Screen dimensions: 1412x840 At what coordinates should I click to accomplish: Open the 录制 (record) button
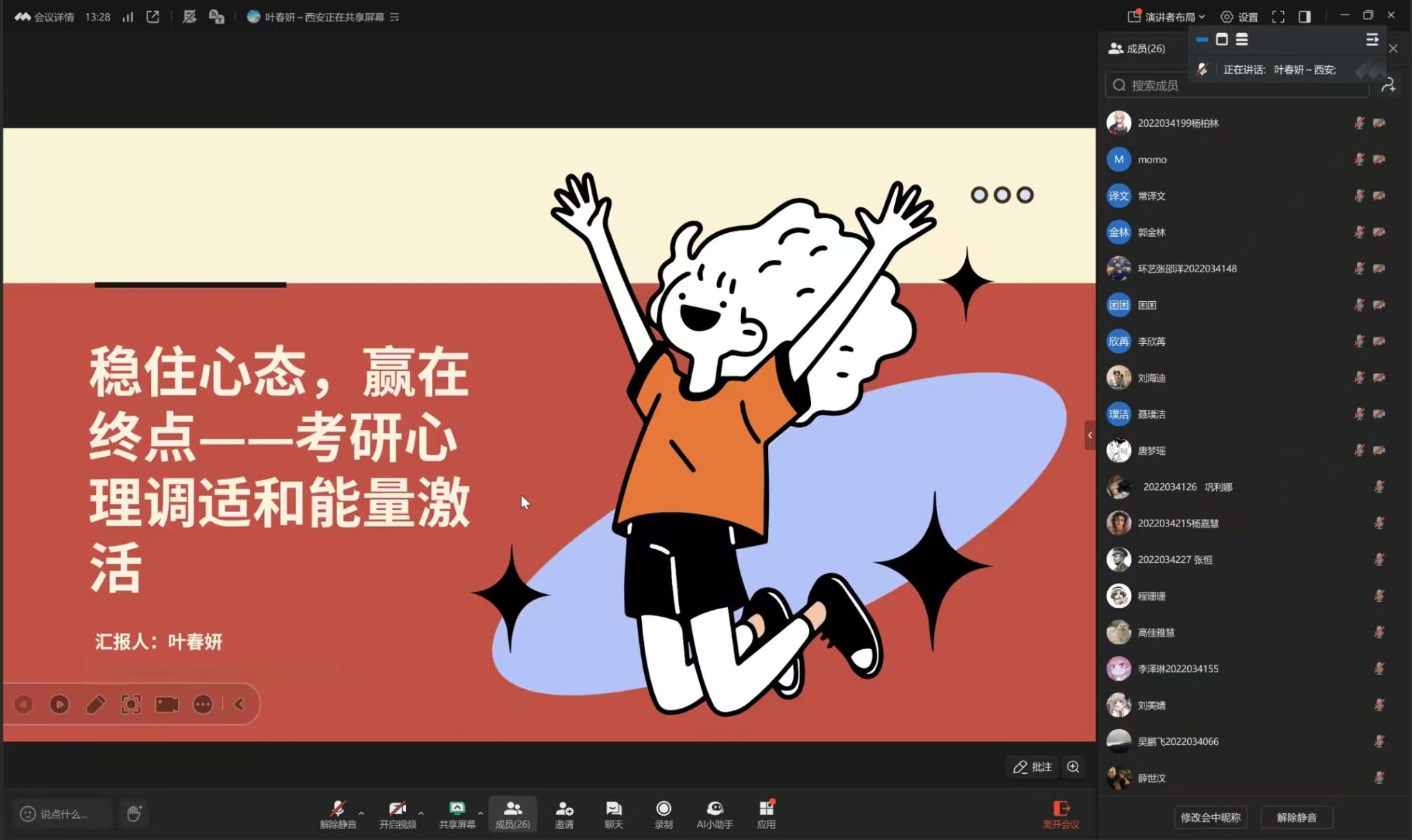(663, 814)
